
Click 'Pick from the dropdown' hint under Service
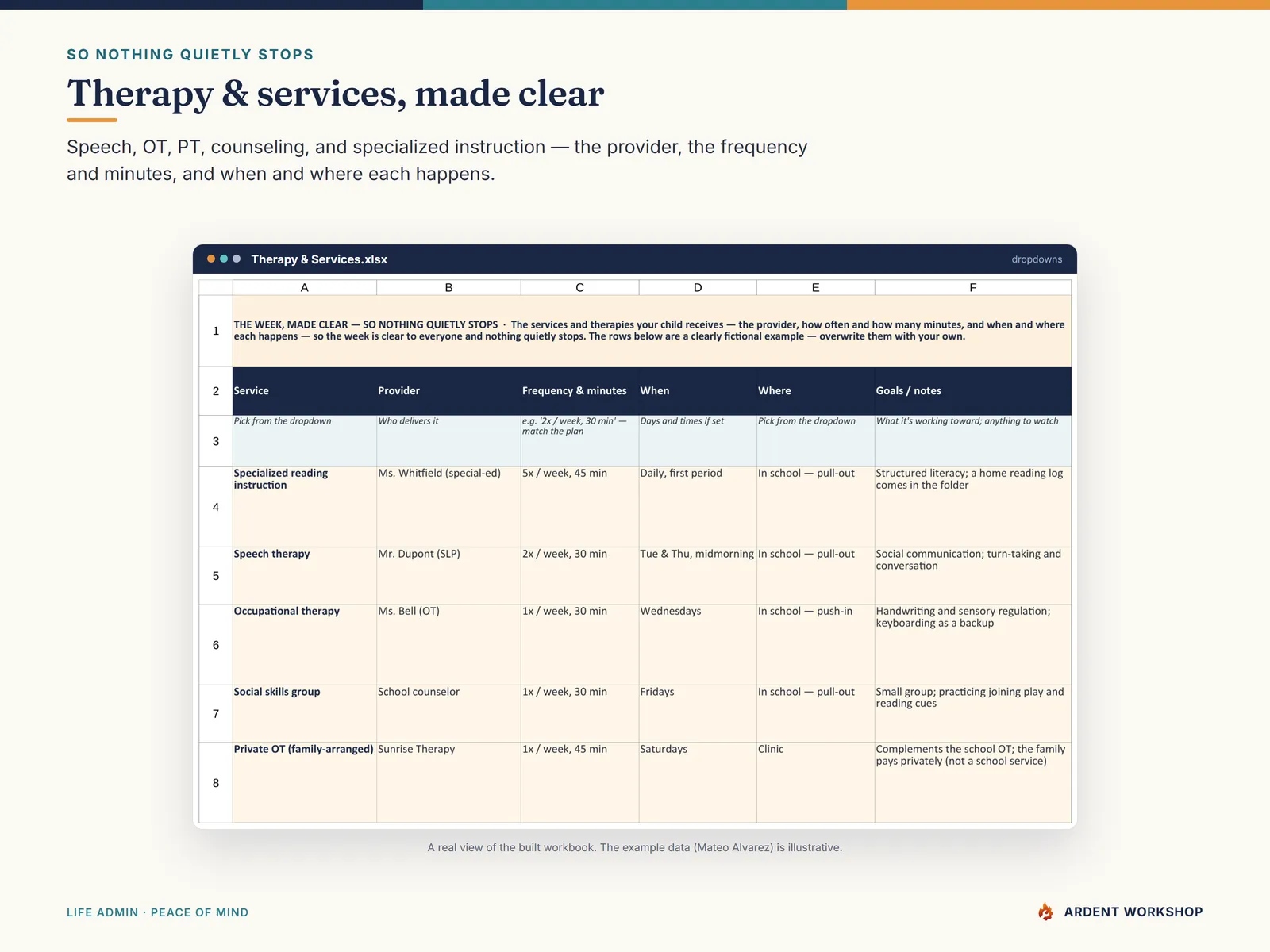[304, 441]
